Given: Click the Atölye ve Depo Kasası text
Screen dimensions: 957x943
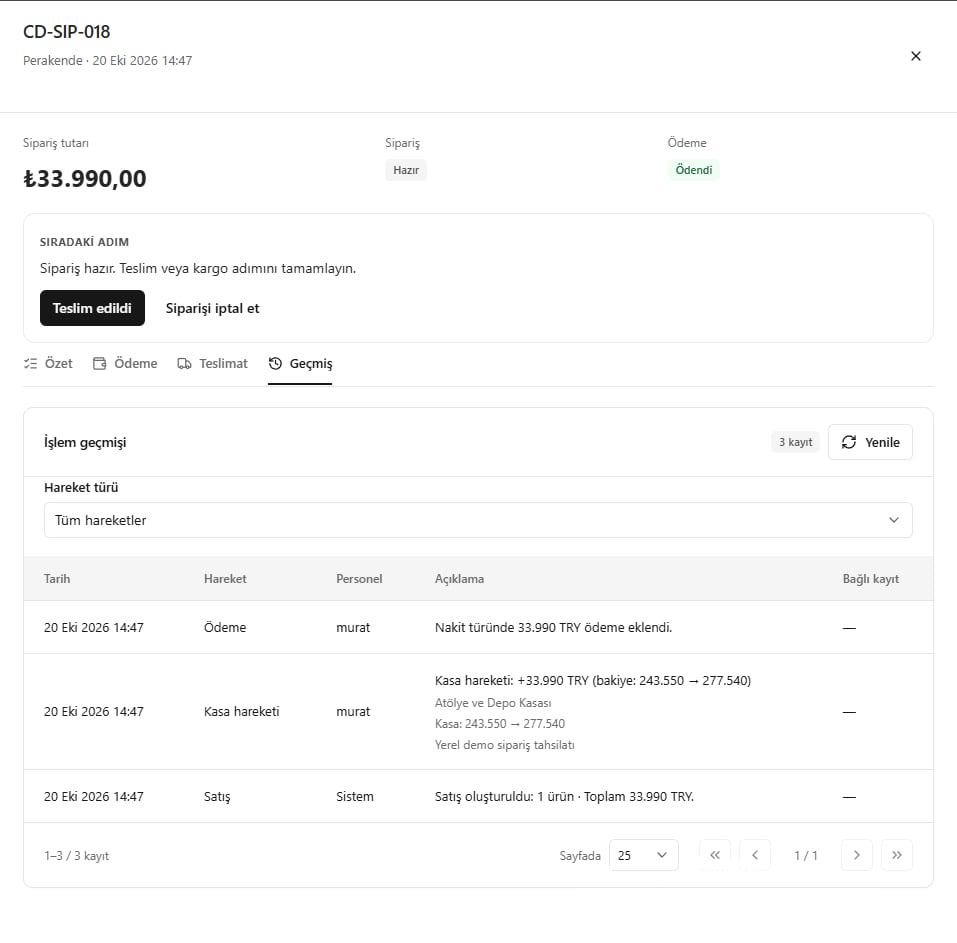Looking at the screenshot, I should (493, 703).
